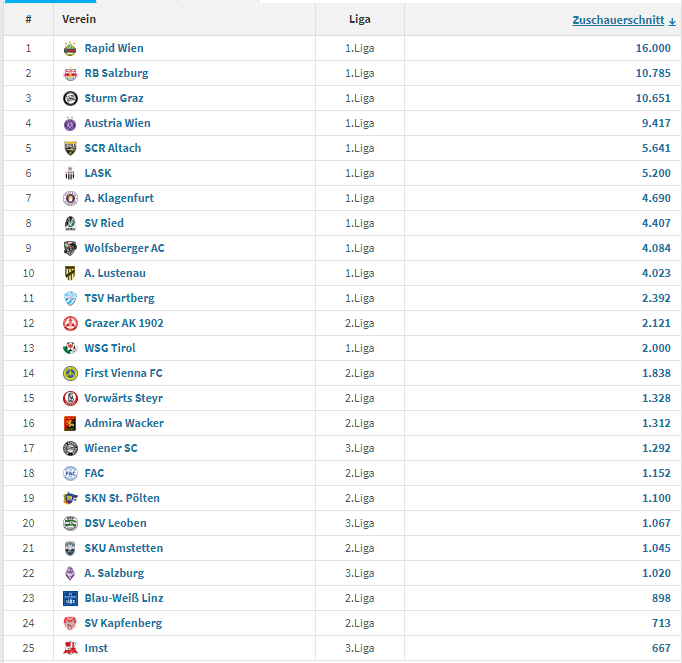Sort by Zuschauerschnitt column header
The width and height of the screenshot is (682, 663).
click(618, 20)
